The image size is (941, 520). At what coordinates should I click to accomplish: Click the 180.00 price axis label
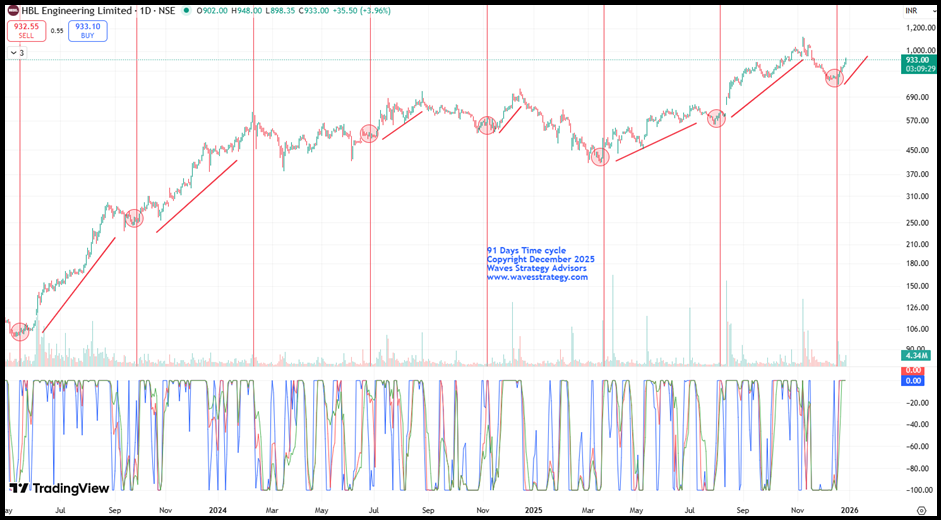pyautogui.click(x=916, y=264)
